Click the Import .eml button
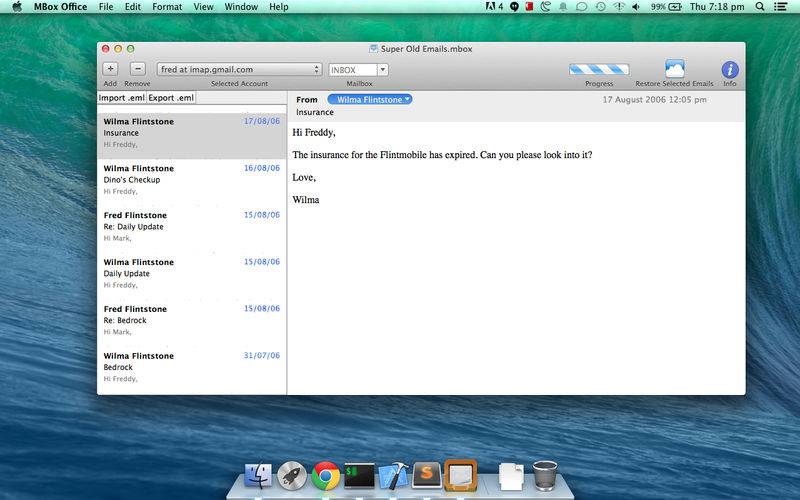 coord(121,98)
